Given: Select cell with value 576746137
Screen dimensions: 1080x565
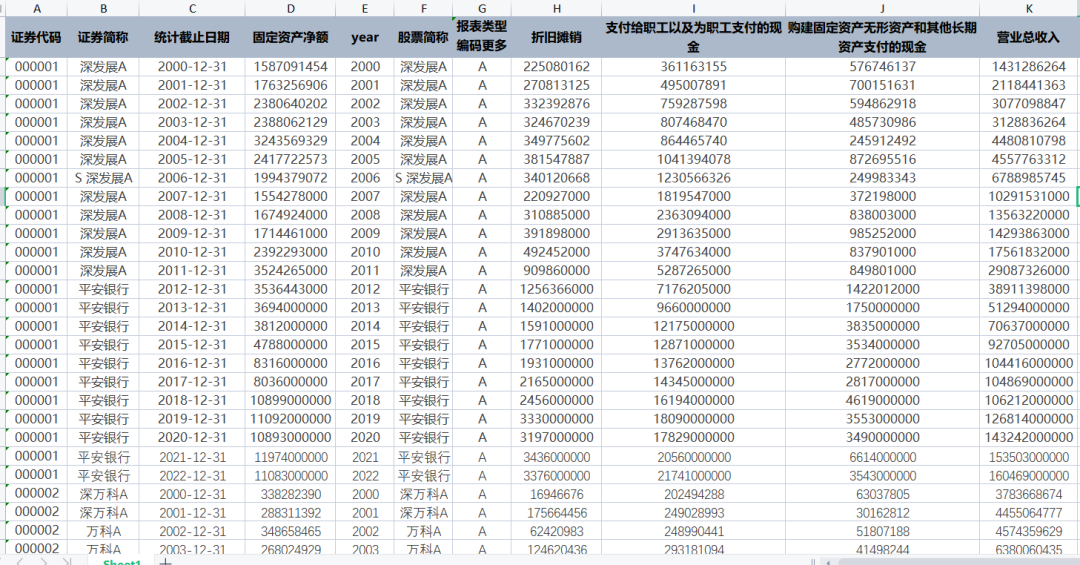Looking at the screenshot, I should tap(882, 67).
